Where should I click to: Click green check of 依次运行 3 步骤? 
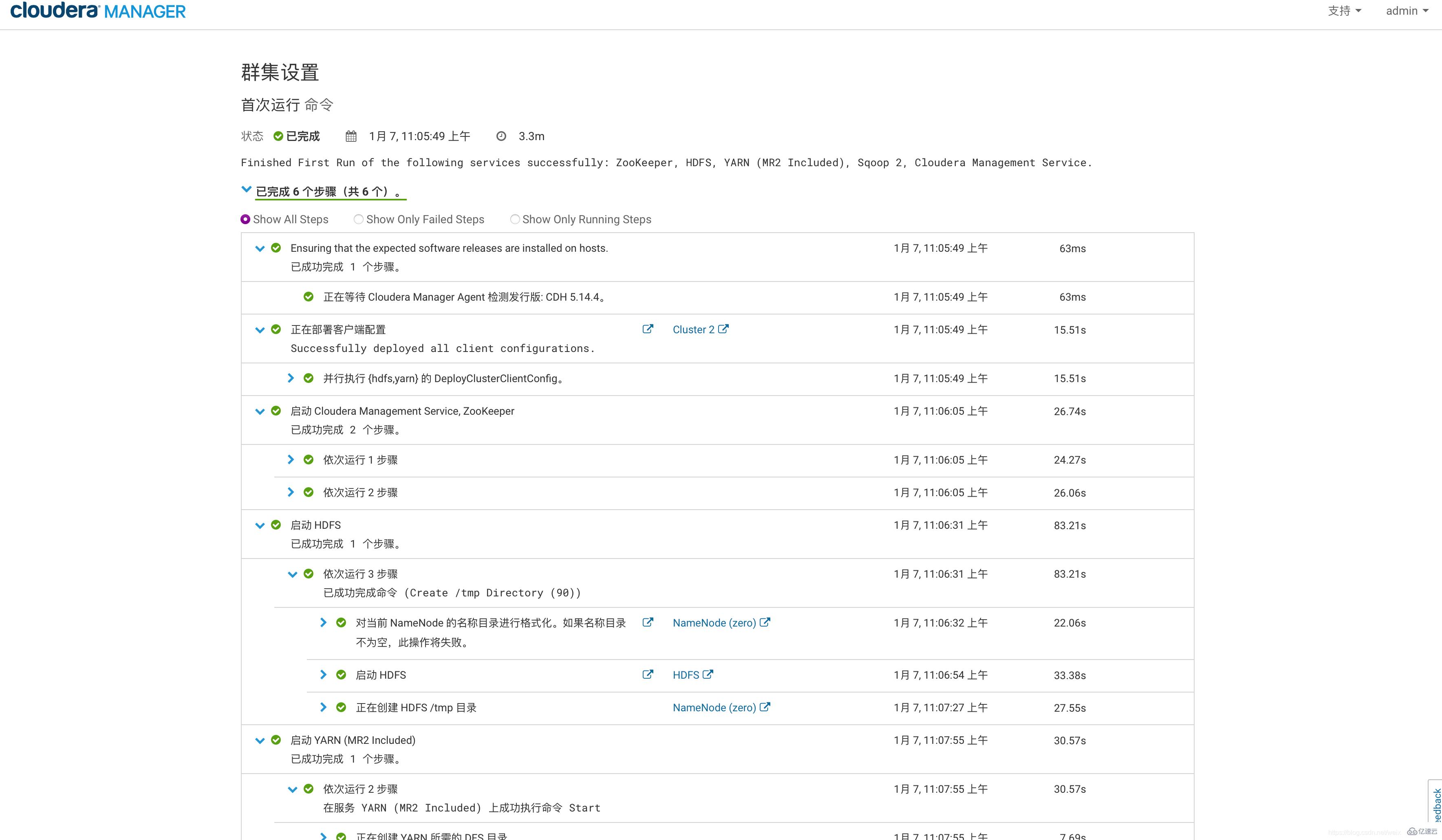point(309,574)
